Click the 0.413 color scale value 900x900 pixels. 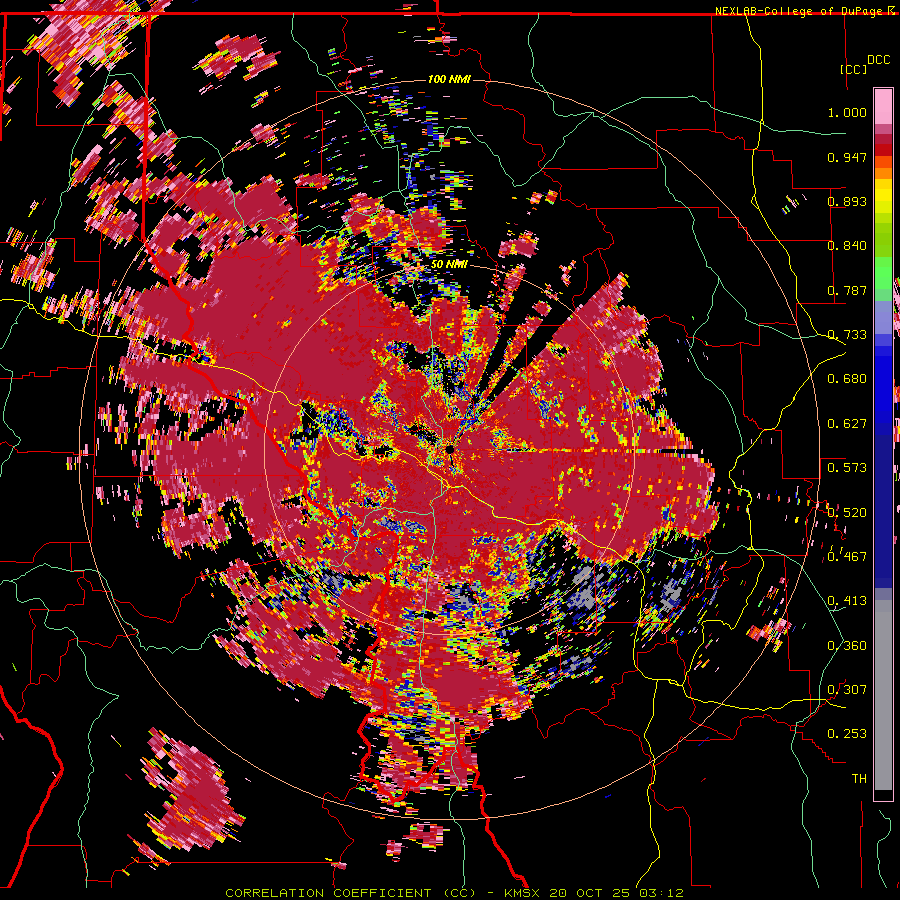pyautogui.click(x=847, y=601)
